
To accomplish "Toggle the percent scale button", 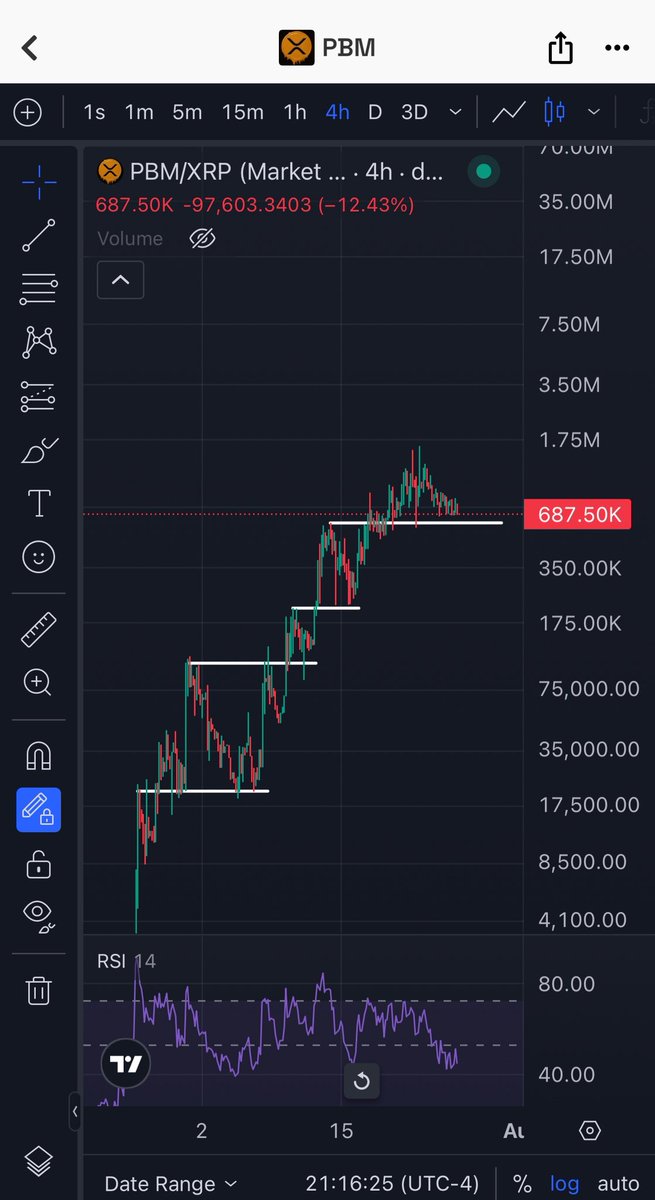I will 522,1184.
